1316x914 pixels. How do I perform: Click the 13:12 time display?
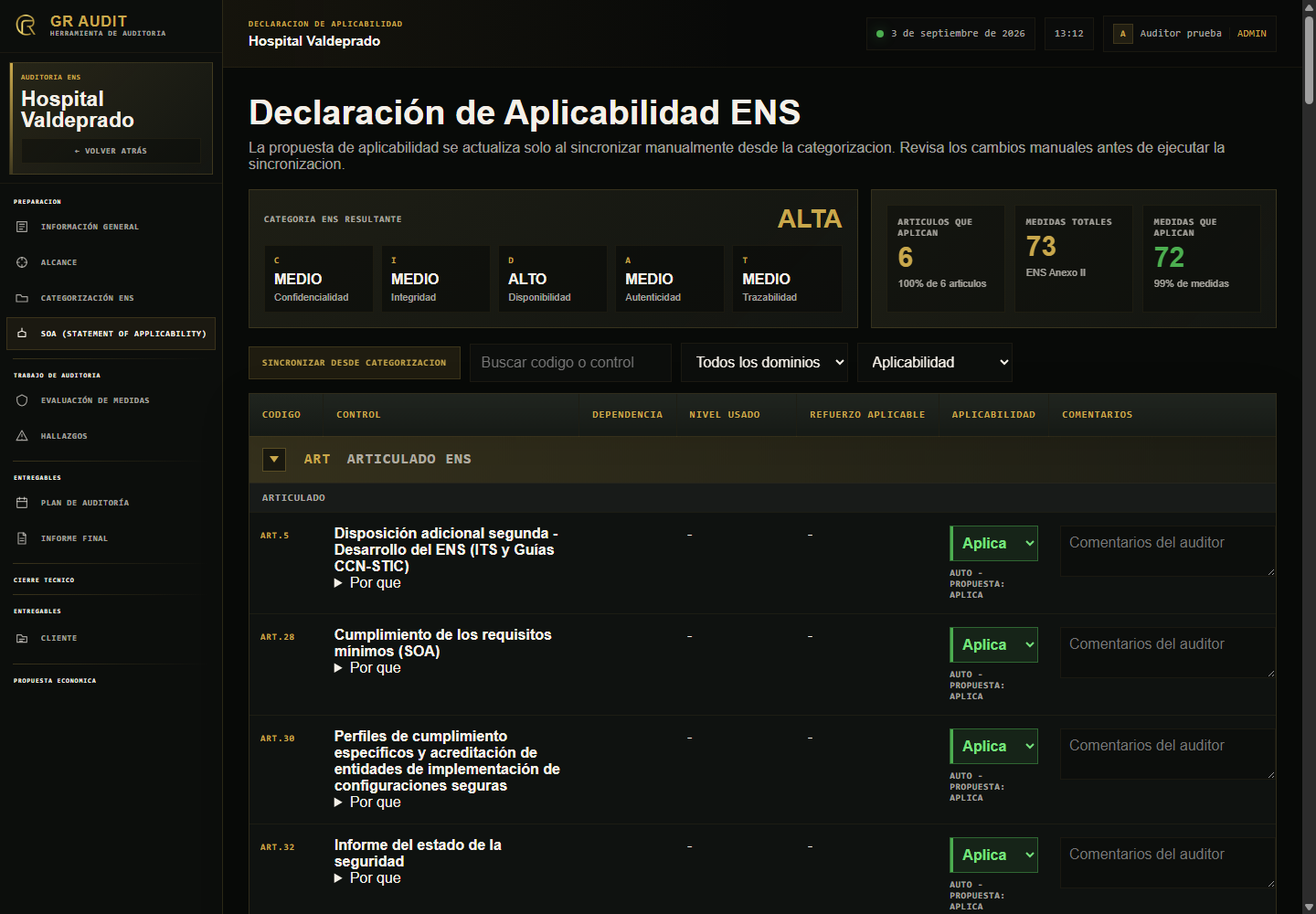pos(1069,34)
